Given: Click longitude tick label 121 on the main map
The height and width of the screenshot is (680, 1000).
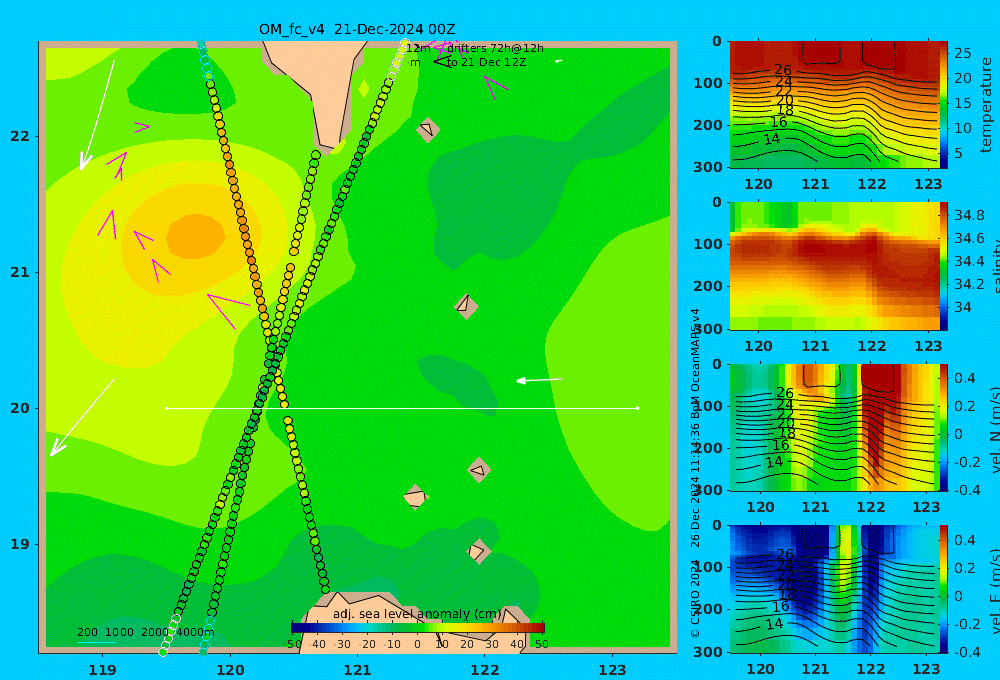Looking at the screenshot, I should (x=357, y=670).
